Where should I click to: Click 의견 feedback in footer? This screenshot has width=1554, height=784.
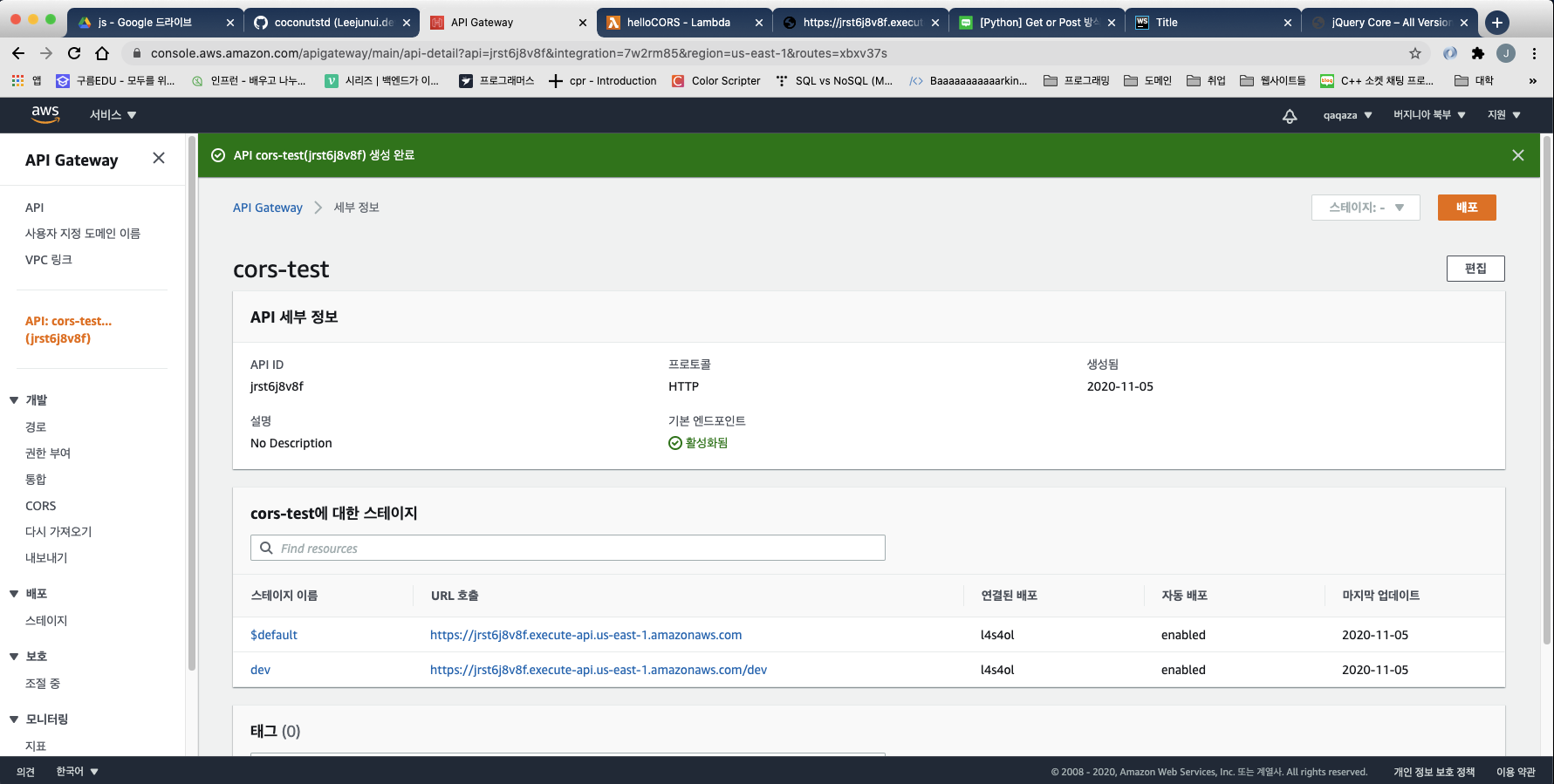25,772
